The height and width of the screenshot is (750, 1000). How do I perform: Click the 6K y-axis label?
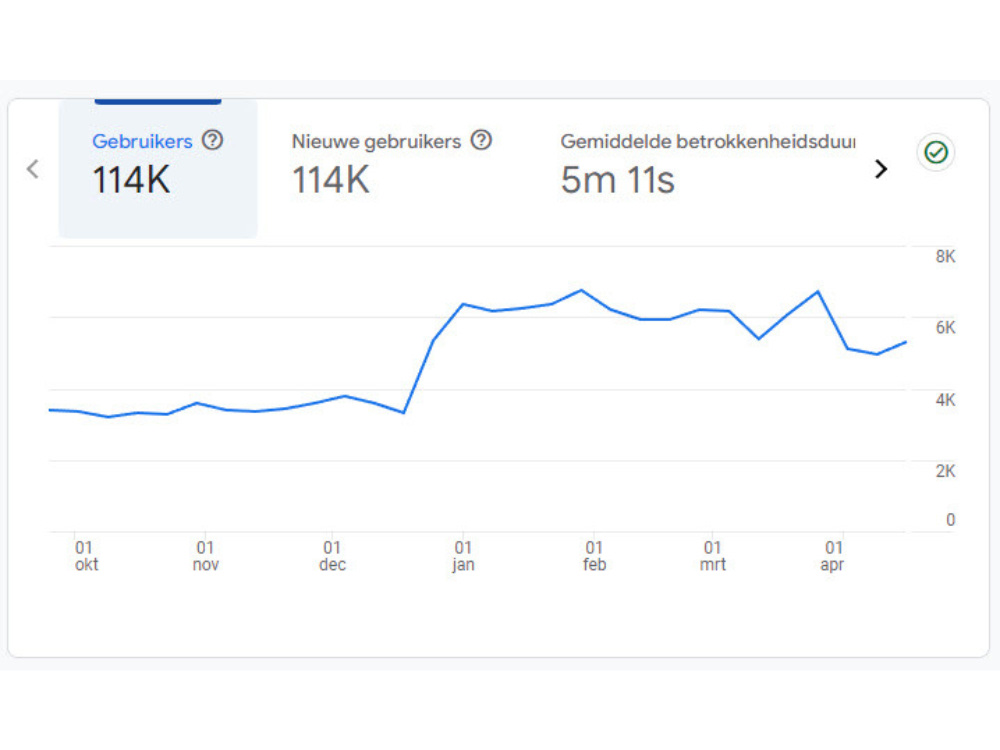pyautogui.click(x=945, y=327)
